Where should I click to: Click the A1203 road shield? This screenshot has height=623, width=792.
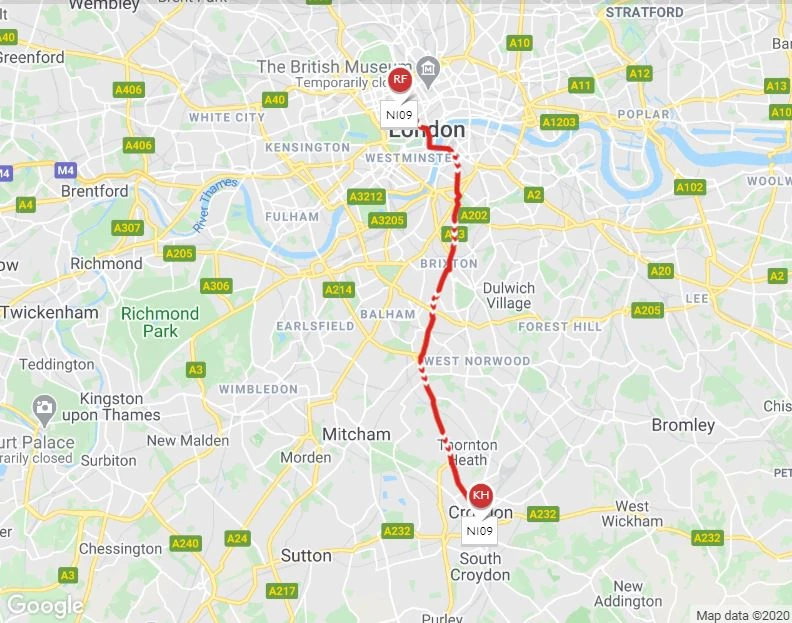pos(559,122)
